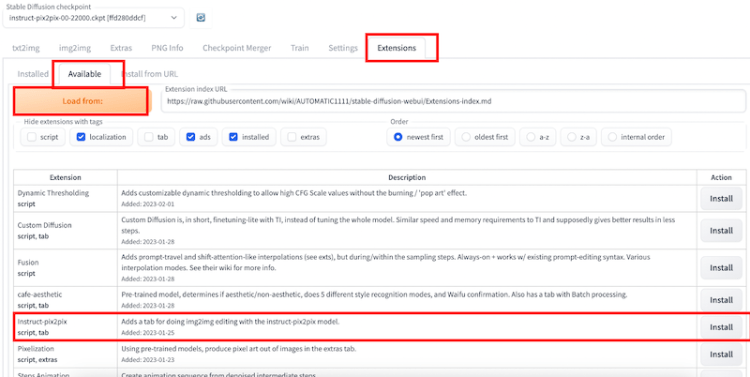Click the Instruct-pix2pix extension name
The width and height of the screenshot is (750, 377).
point(42,322)
